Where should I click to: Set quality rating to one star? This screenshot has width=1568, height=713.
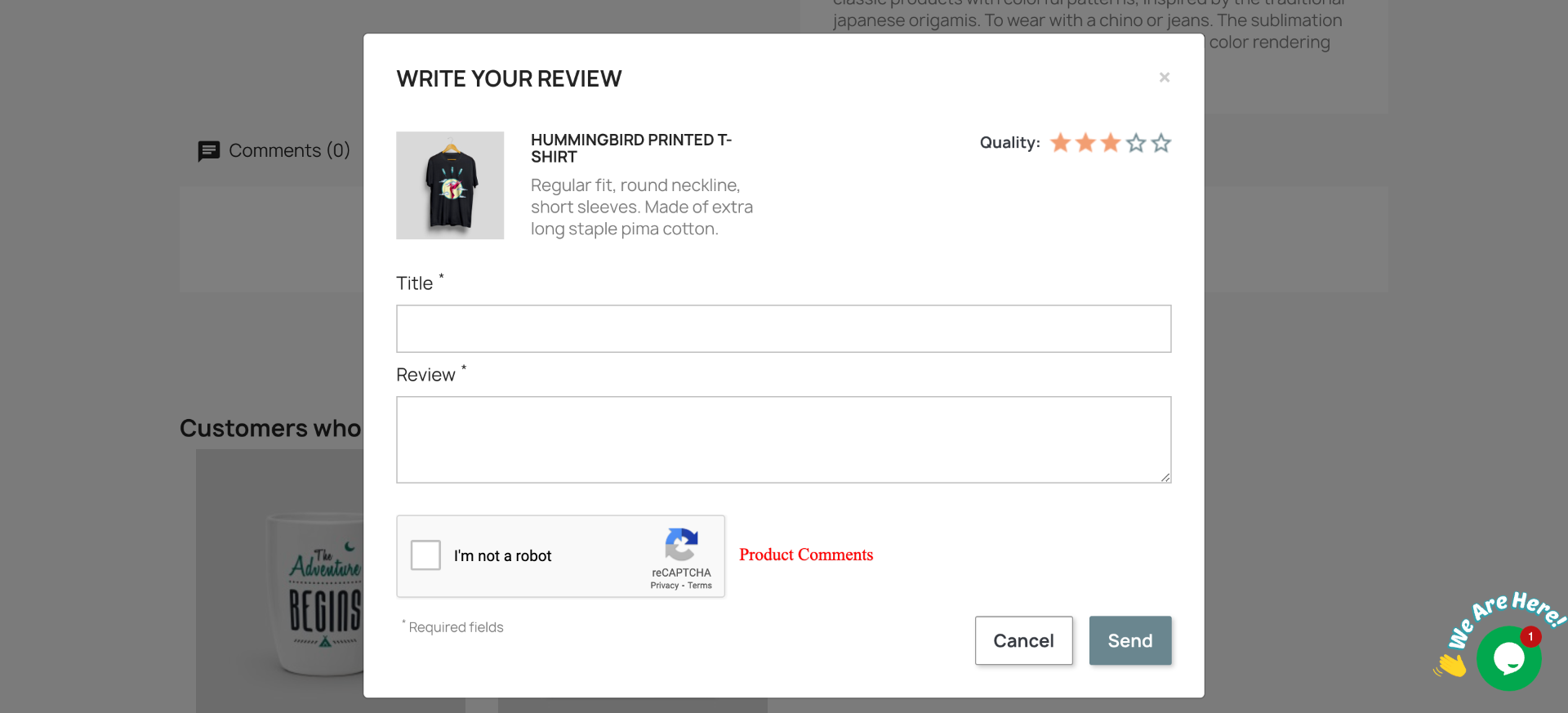point(1060,143)
